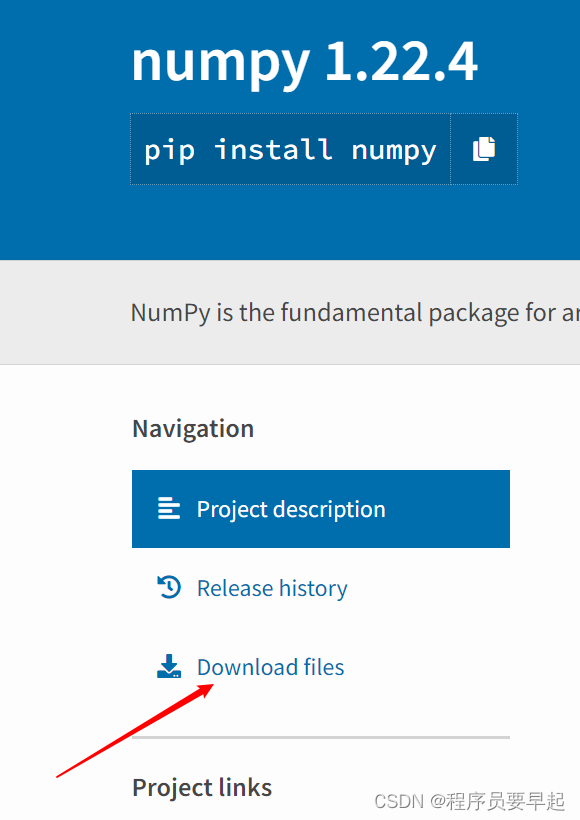The image size is (580, 820).
Task: Open the Project description tab
Action: (321, 509)
